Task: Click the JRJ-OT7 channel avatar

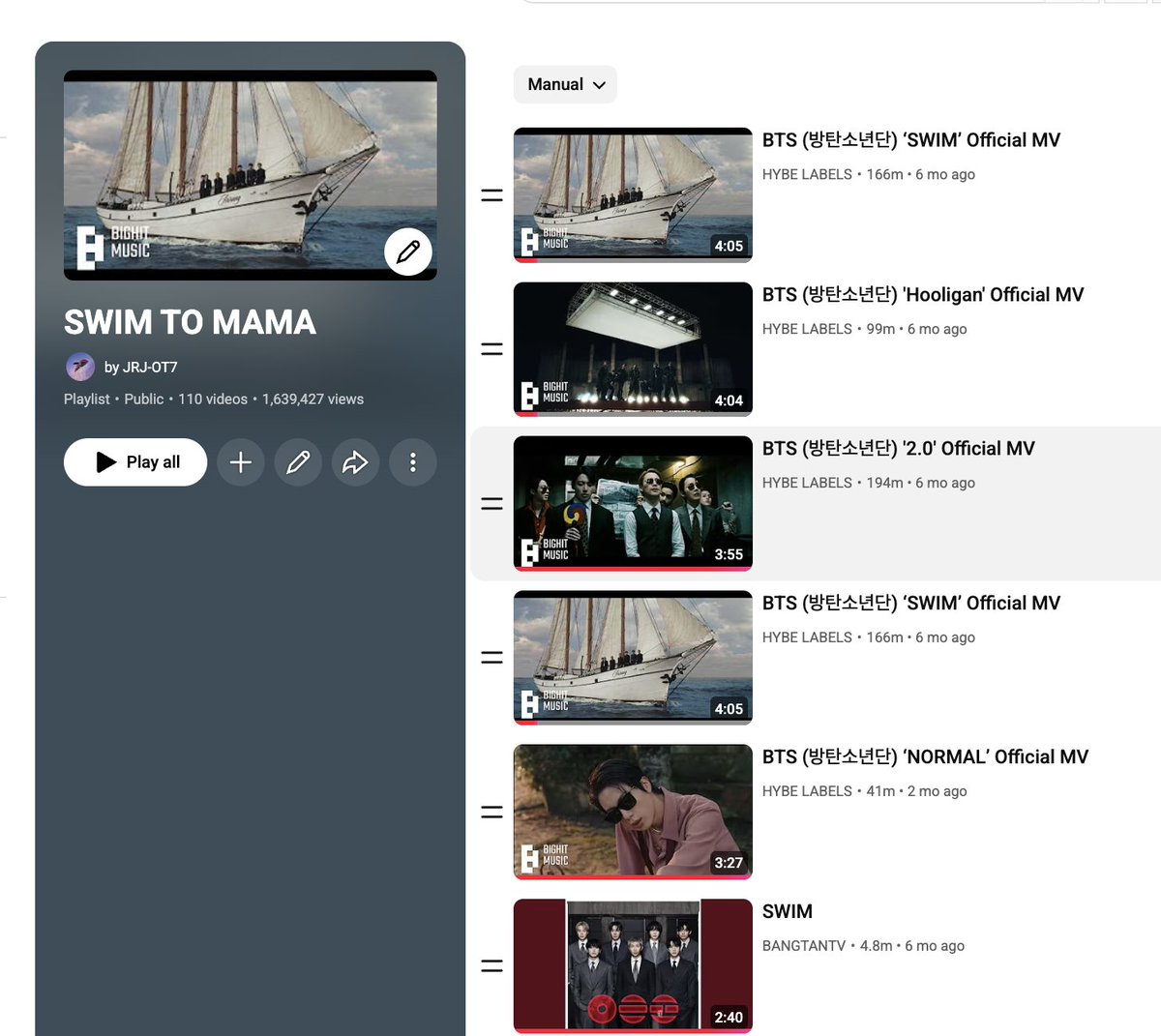Action: tap(80, 367)
